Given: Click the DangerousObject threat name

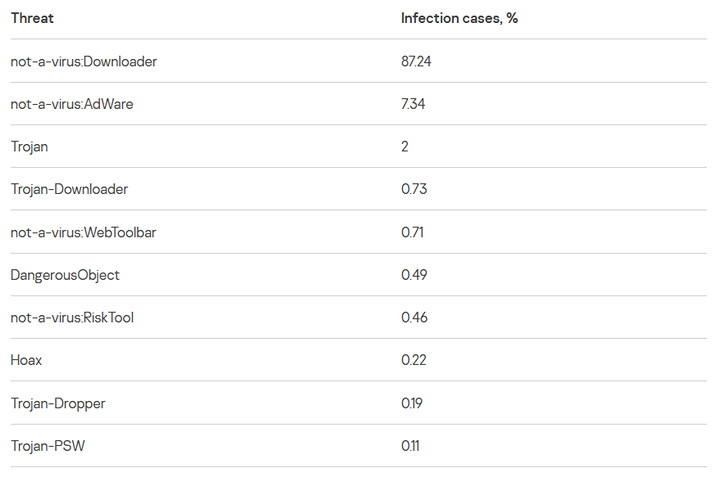Looking at the screenshot, I should coord(65,275).
